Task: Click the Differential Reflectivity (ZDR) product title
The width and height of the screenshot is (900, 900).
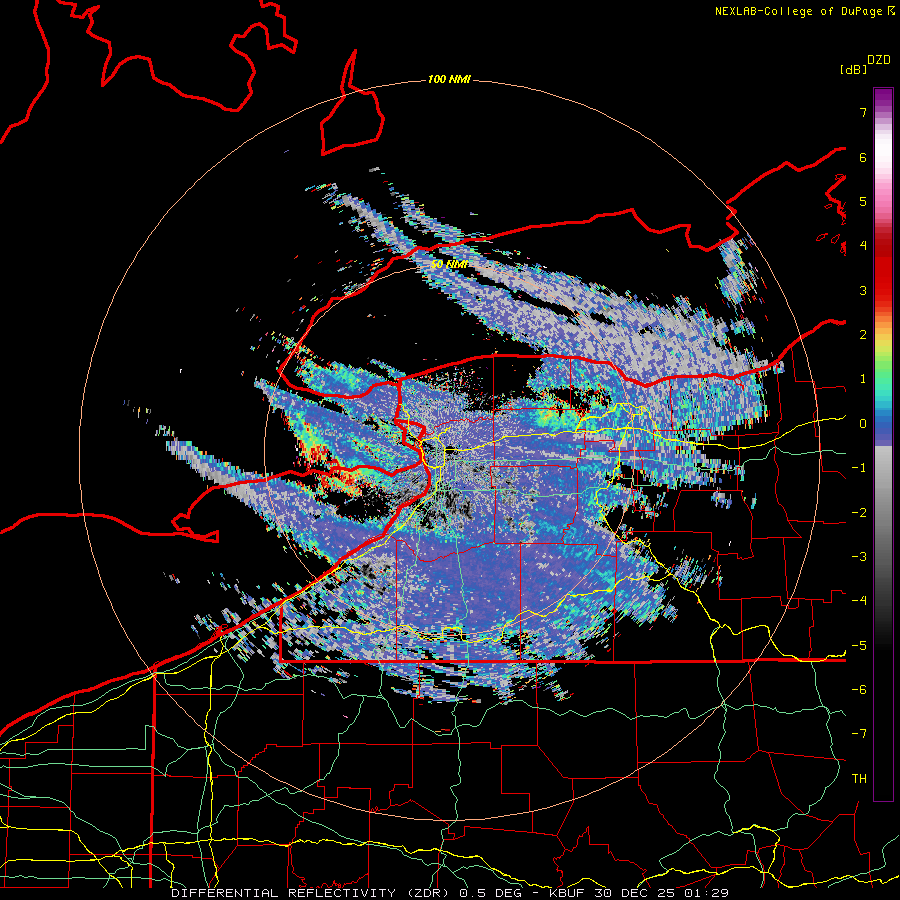Action: 312,893
